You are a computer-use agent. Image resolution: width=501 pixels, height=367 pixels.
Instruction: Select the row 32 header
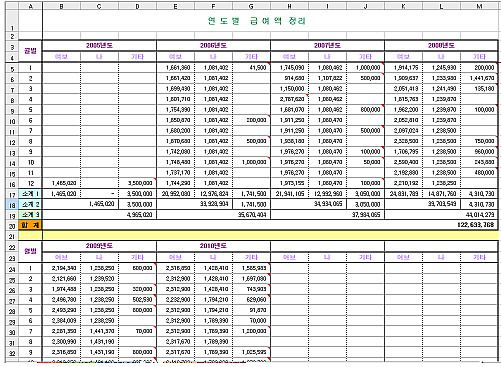point(12,352)
